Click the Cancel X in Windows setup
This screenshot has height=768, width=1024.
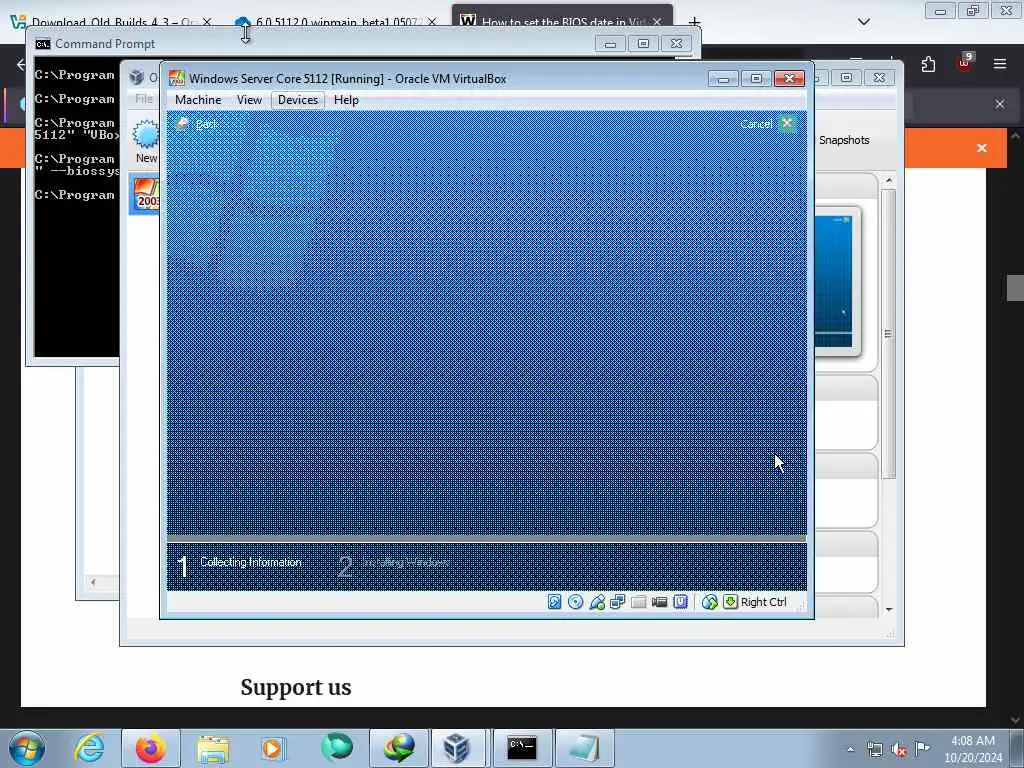tap(787, 123)
